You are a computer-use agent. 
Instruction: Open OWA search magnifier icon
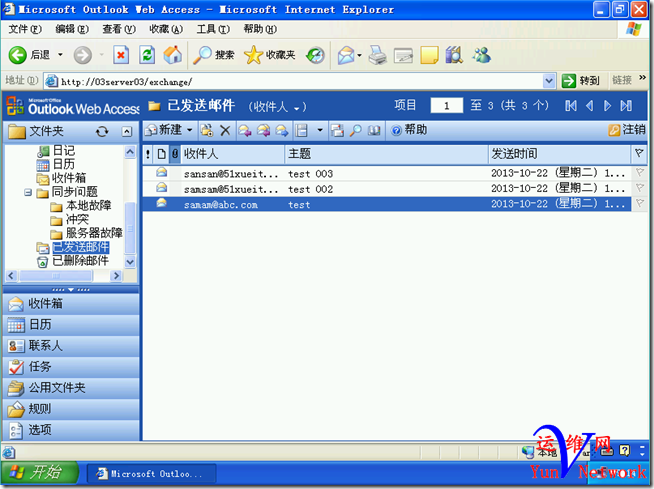355,131
